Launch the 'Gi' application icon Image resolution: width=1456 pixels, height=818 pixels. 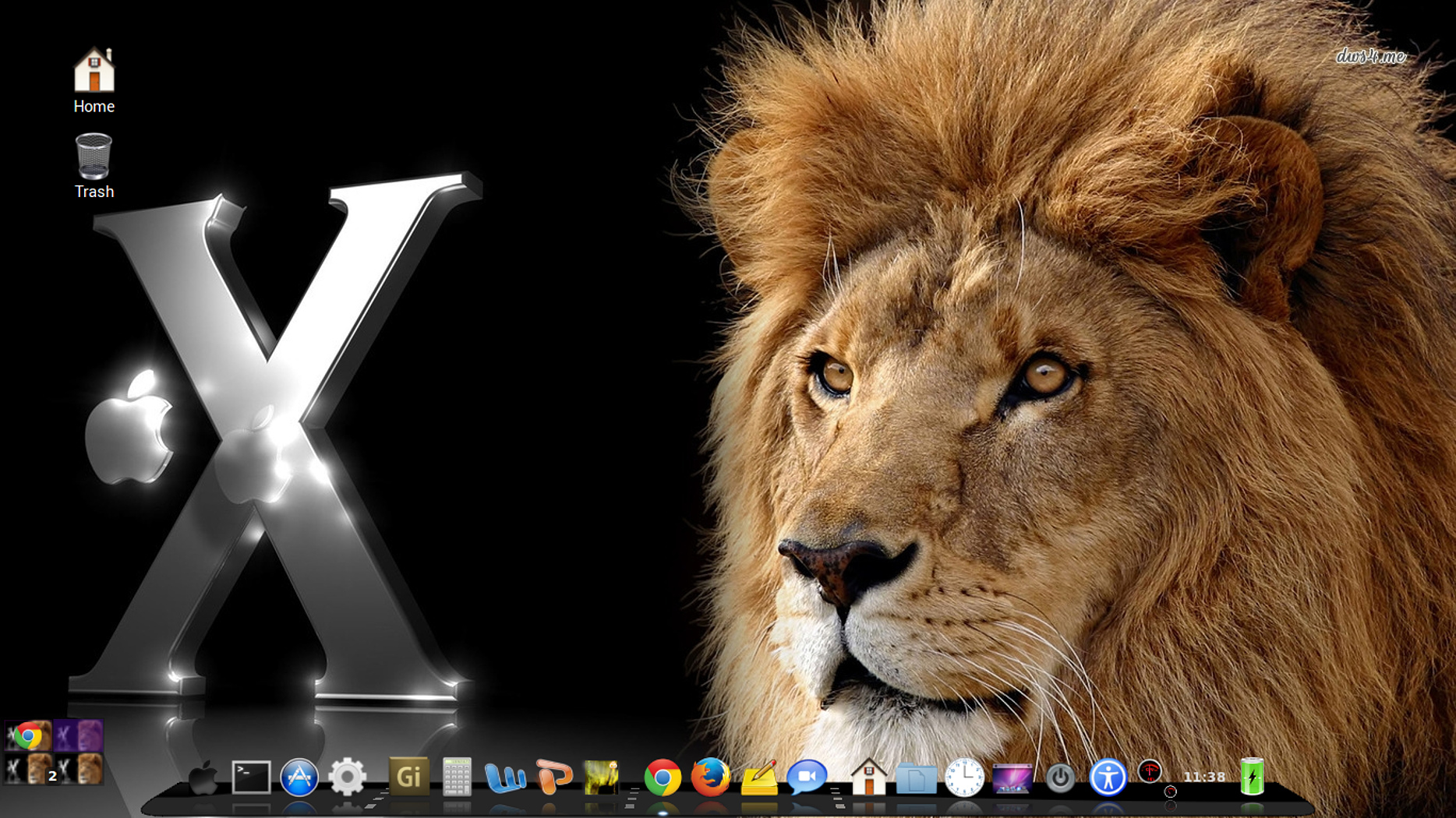tap(408, 777)
